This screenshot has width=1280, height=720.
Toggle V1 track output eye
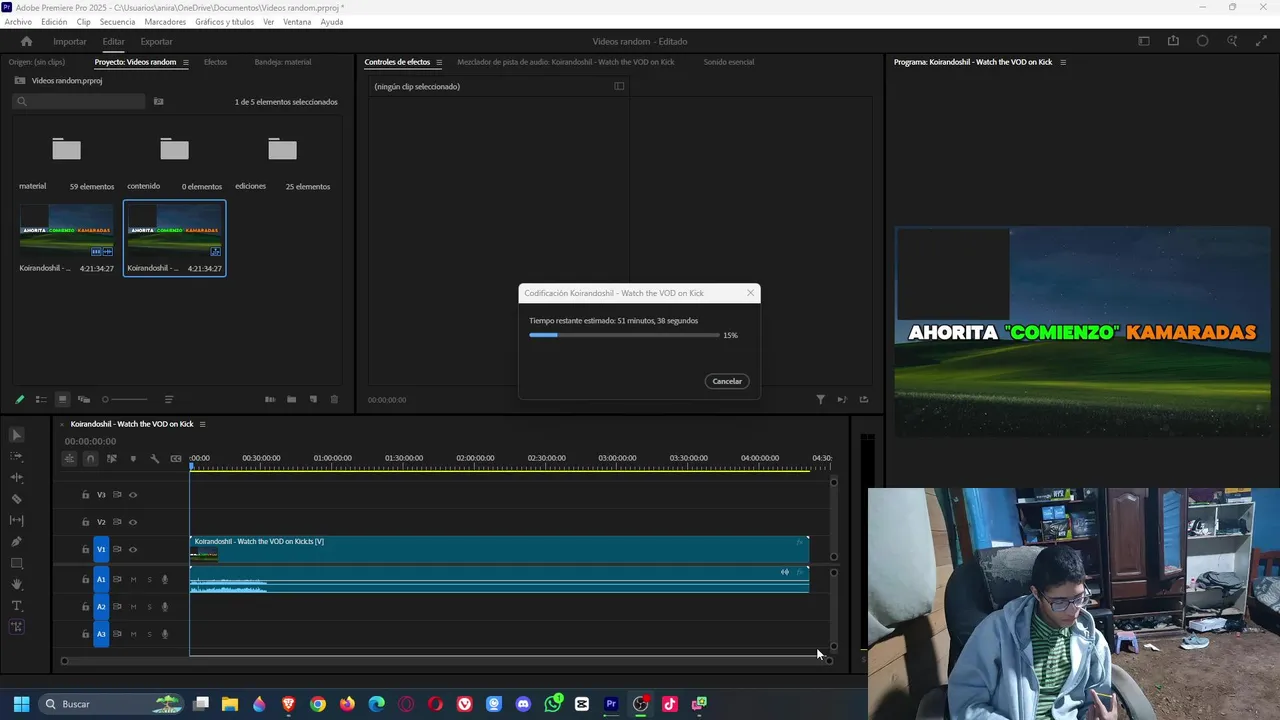click(133, 549)
